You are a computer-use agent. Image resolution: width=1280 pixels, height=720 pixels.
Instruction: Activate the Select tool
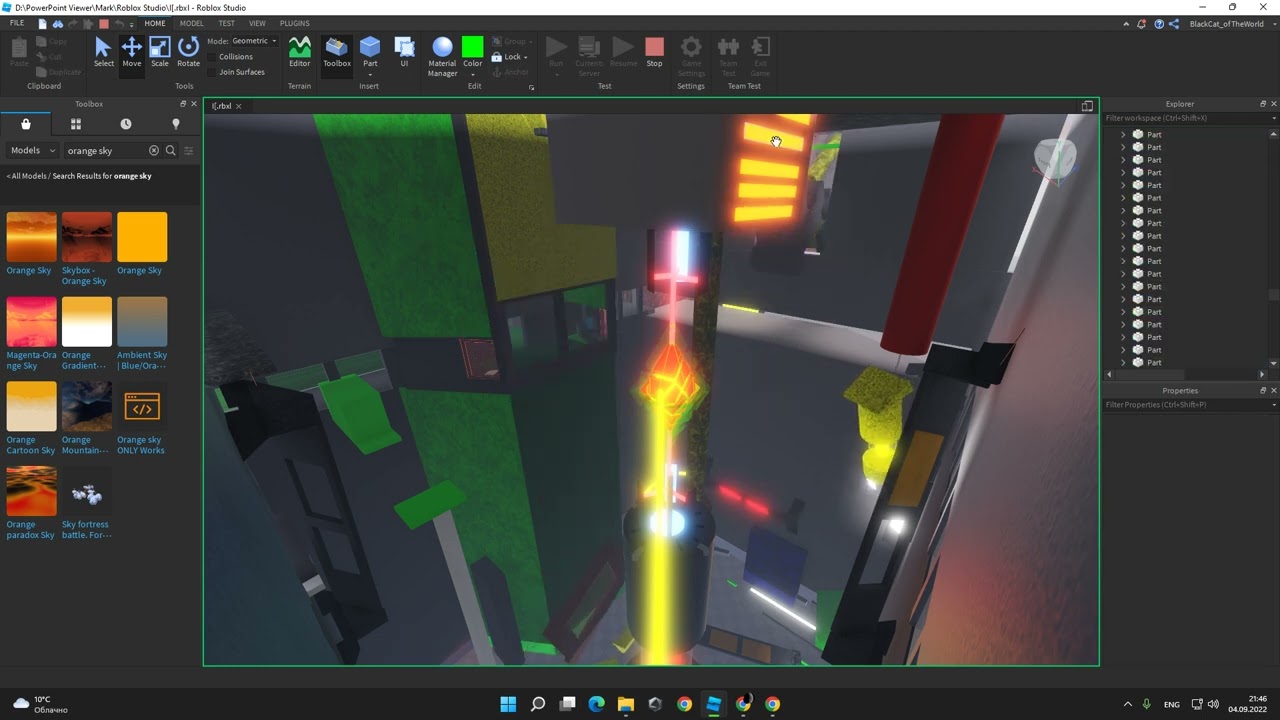[x=103, y=52]
